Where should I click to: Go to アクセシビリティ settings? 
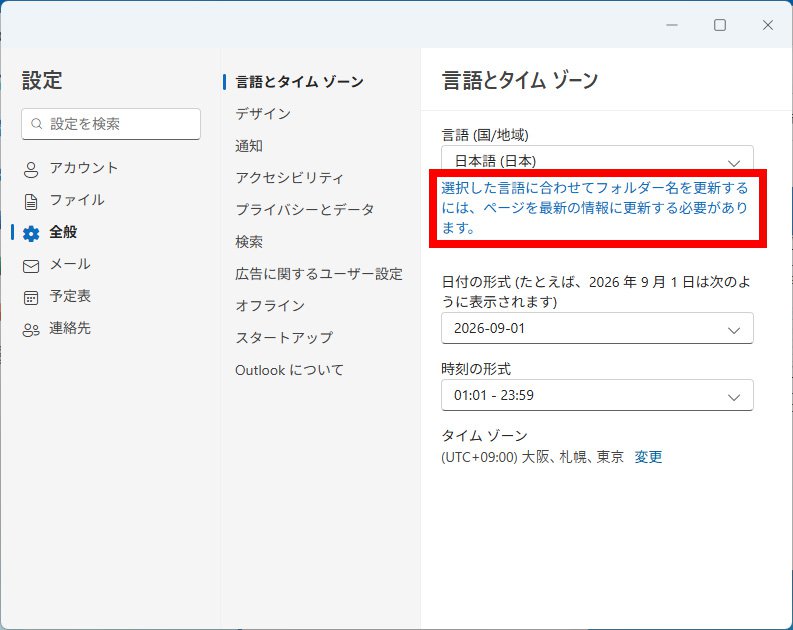click(x=289, y=178)
